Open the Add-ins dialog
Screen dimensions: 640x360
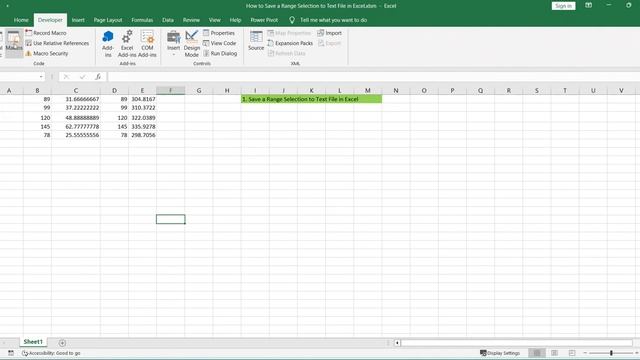108,43
